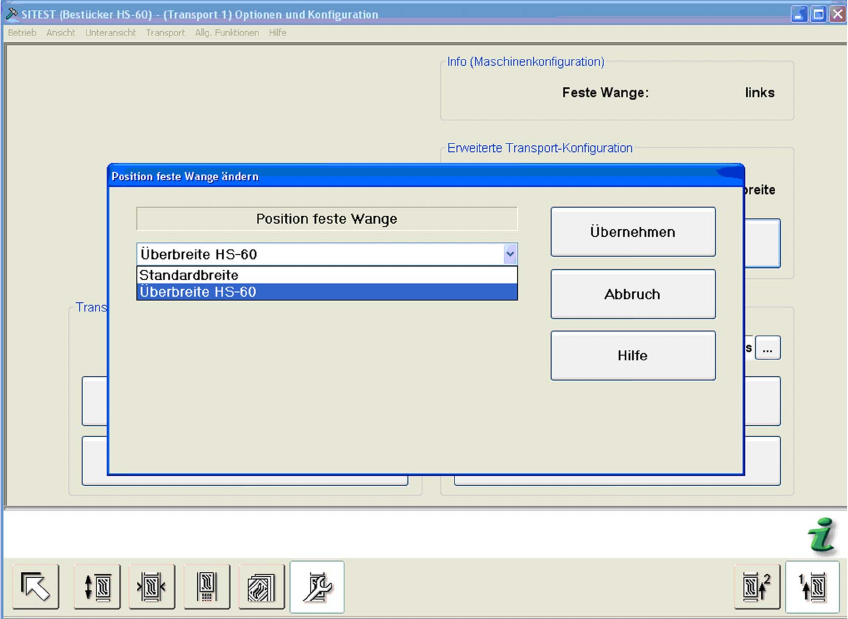Open the Betrieb menu
Image resolution: width=848 pixels, height=619 pixels.
(x=22, y=33)
